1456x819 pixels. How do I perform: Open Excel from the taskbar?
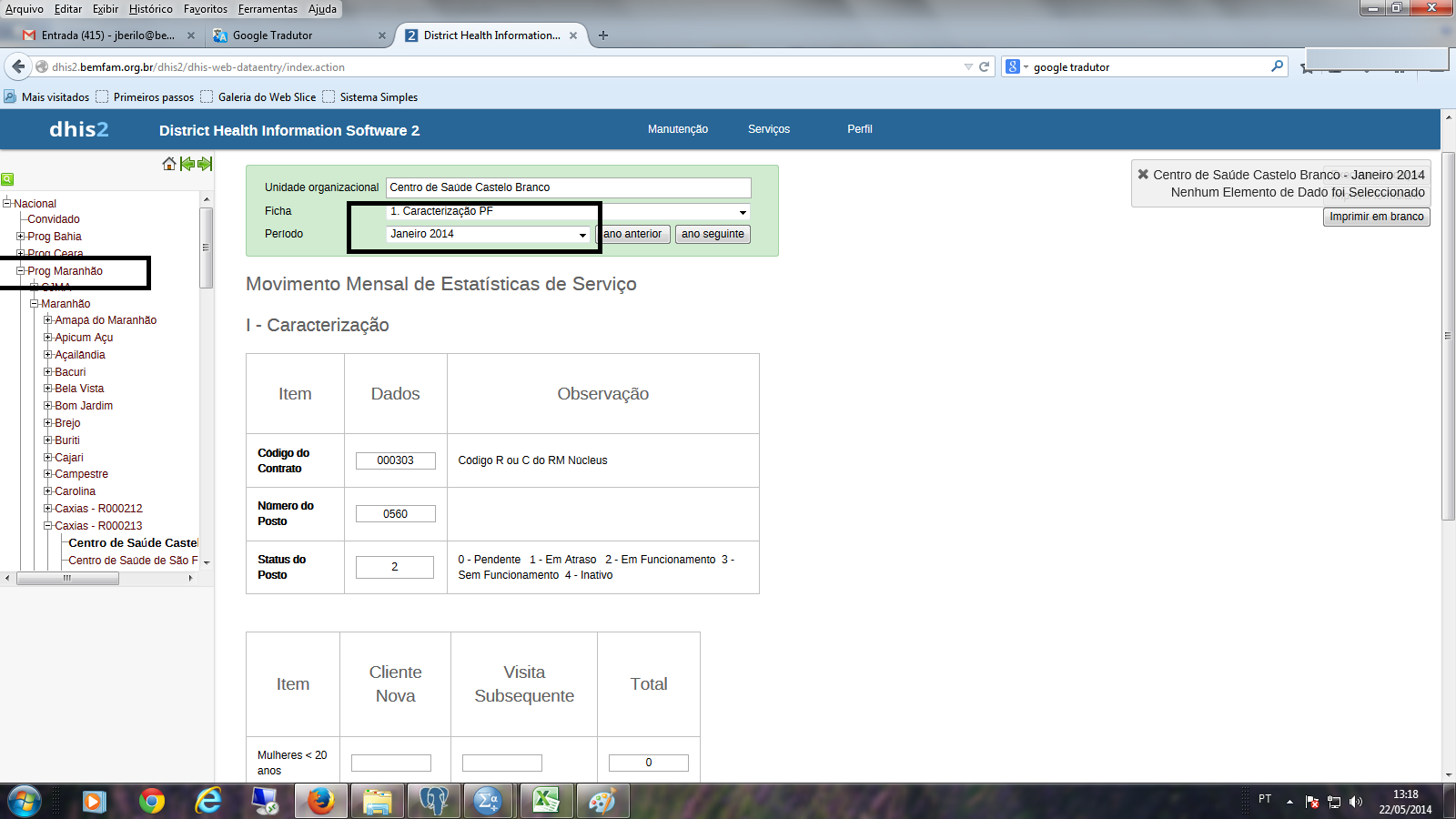coord(546,801)
